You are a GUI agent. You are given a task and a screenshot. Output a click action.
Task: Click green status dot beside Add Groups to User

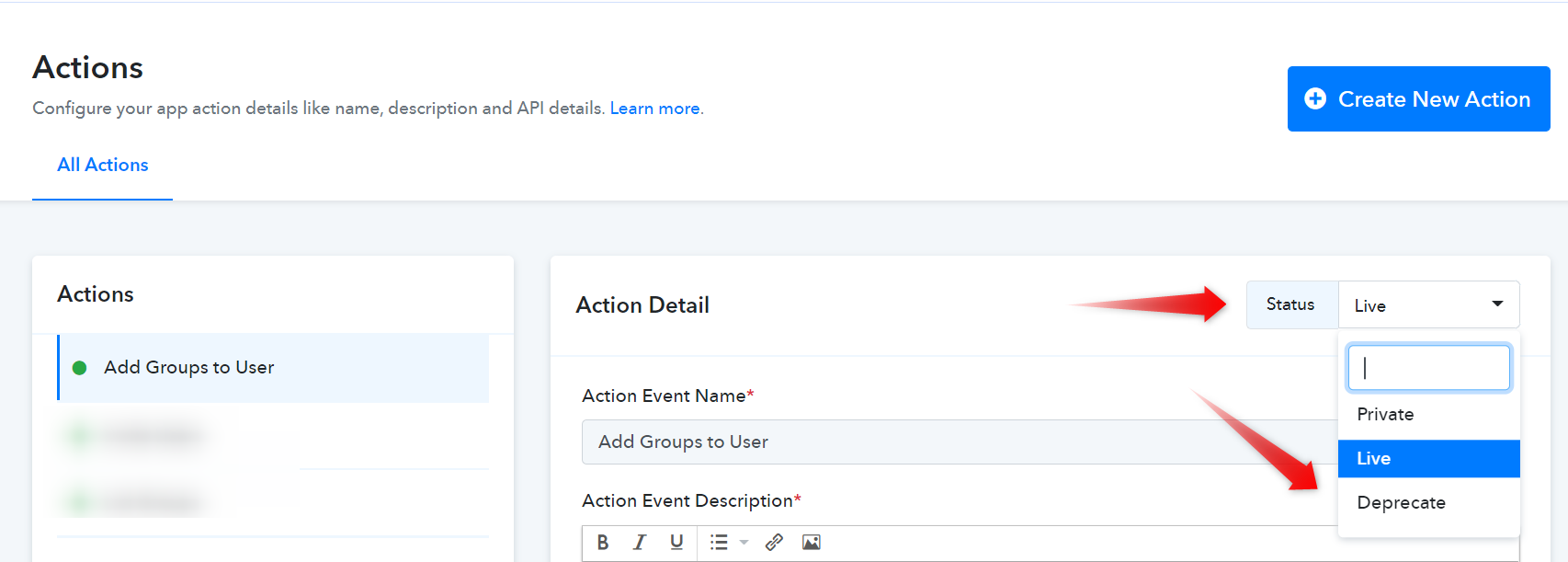pos(80,368)
